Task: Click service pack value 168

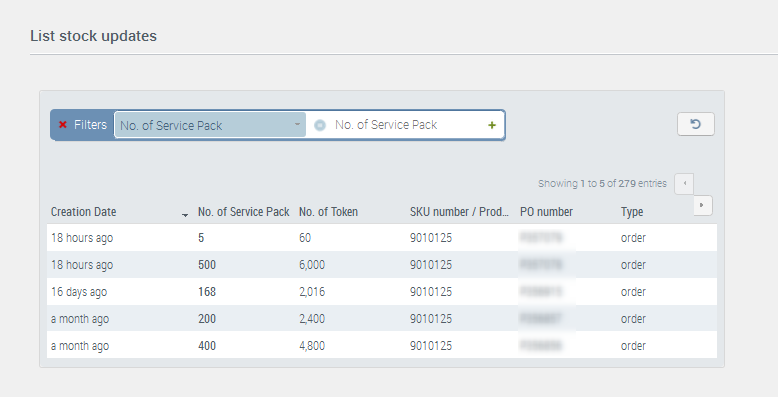Action: click(207, 292)
